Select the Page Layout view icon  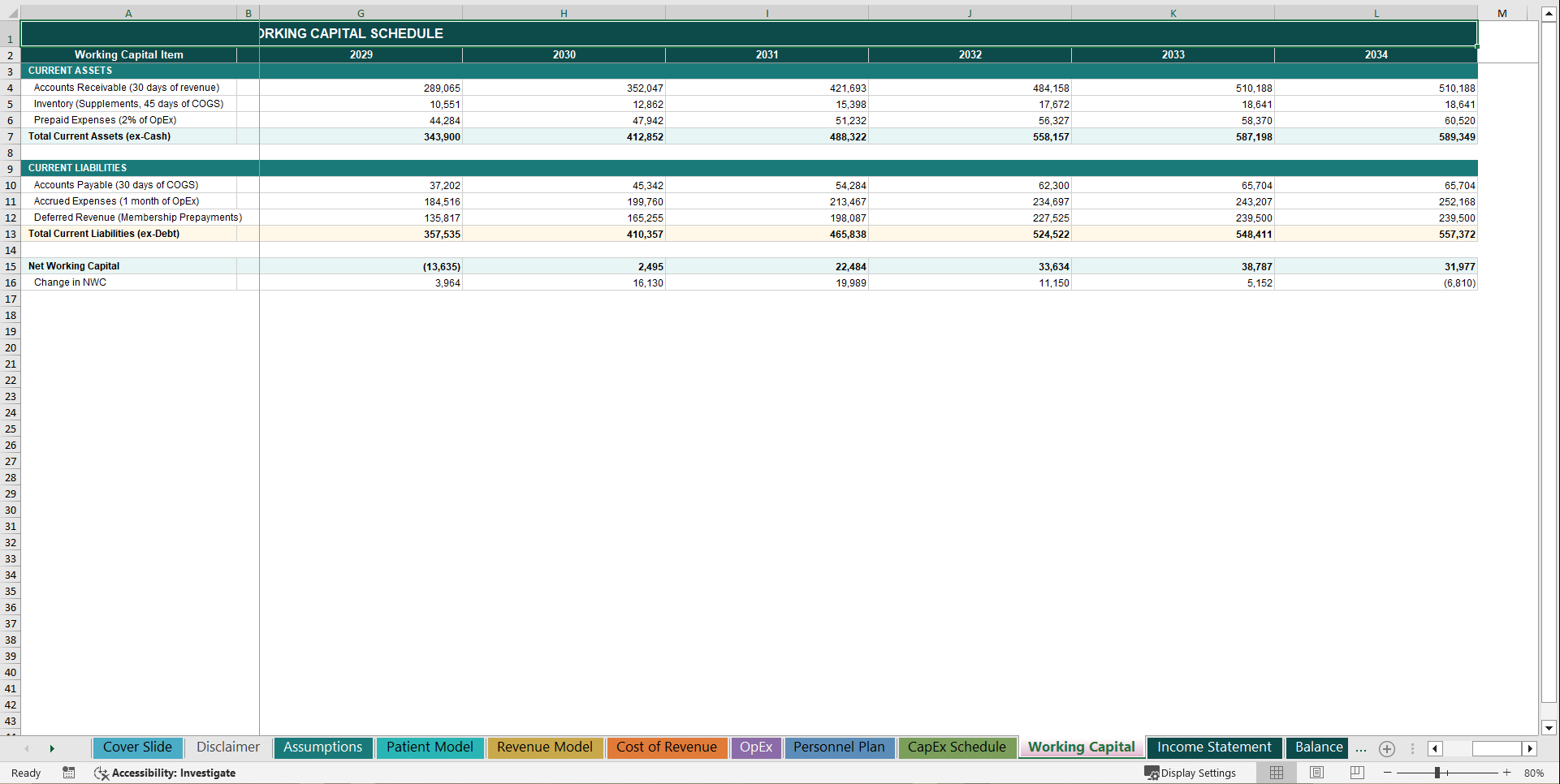1316,773
